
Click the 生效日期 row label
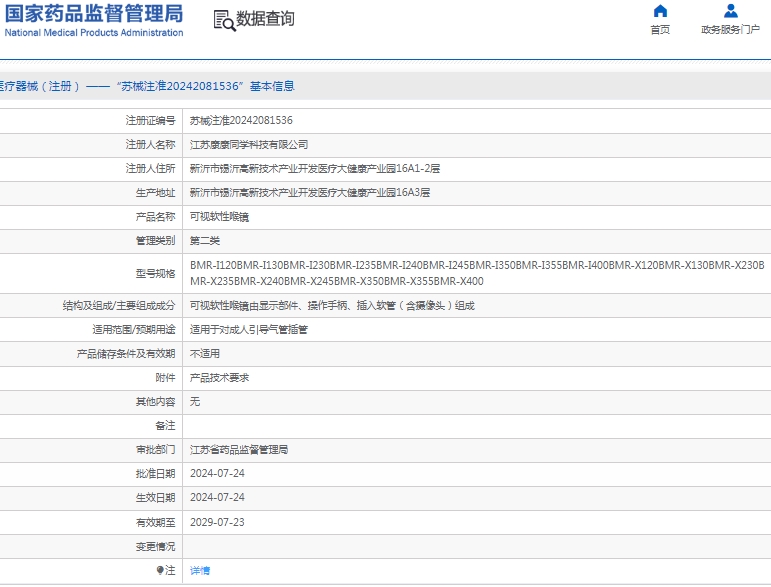coord(155,498)
